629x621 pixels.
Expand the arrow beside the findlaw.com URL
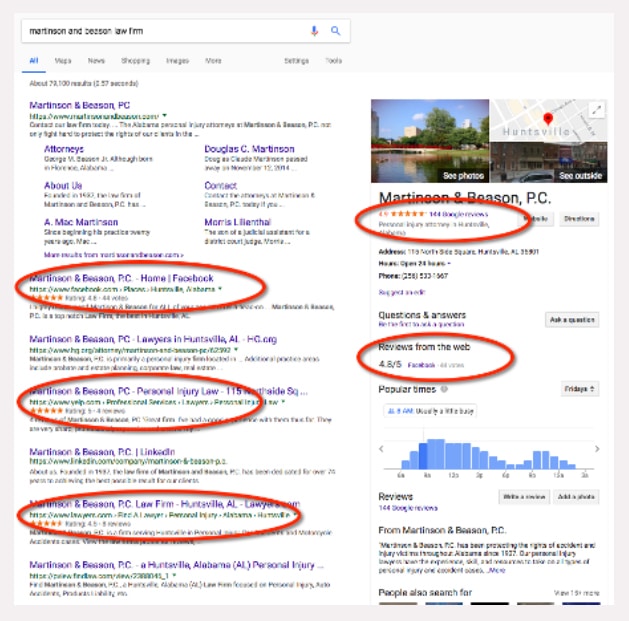click(x=174, y=576)
